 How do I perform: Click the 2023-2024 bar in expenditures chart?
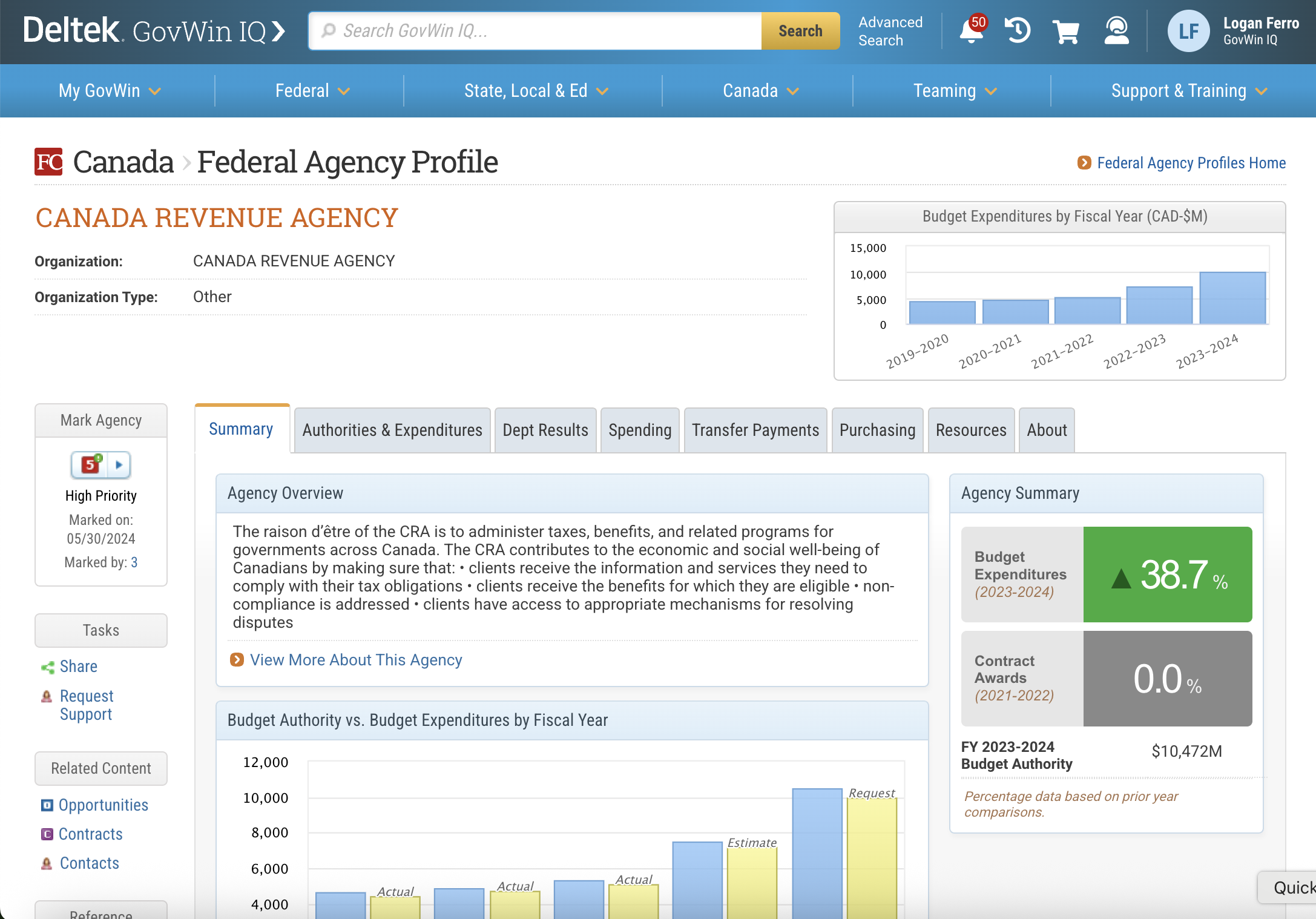1232,298
